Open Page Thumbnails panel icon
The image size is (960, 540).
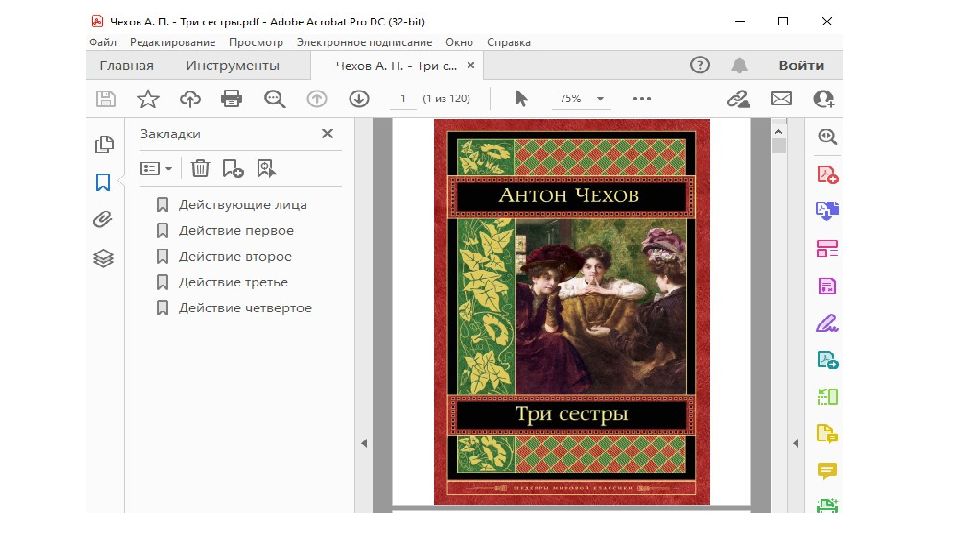click(x=104, y=144)
